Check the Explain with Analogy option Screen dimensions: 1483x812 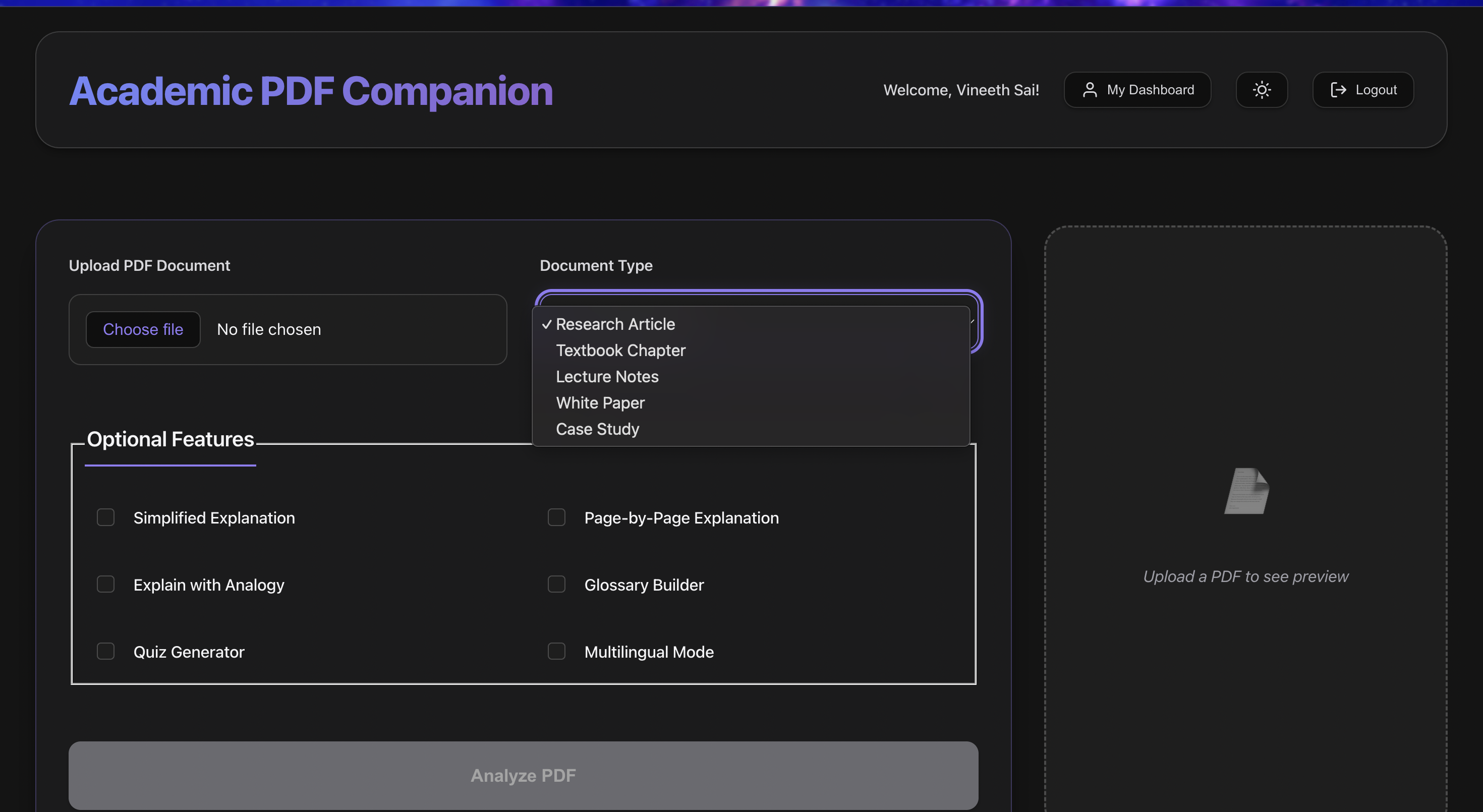pyautogui.click(x=105, y=584)
